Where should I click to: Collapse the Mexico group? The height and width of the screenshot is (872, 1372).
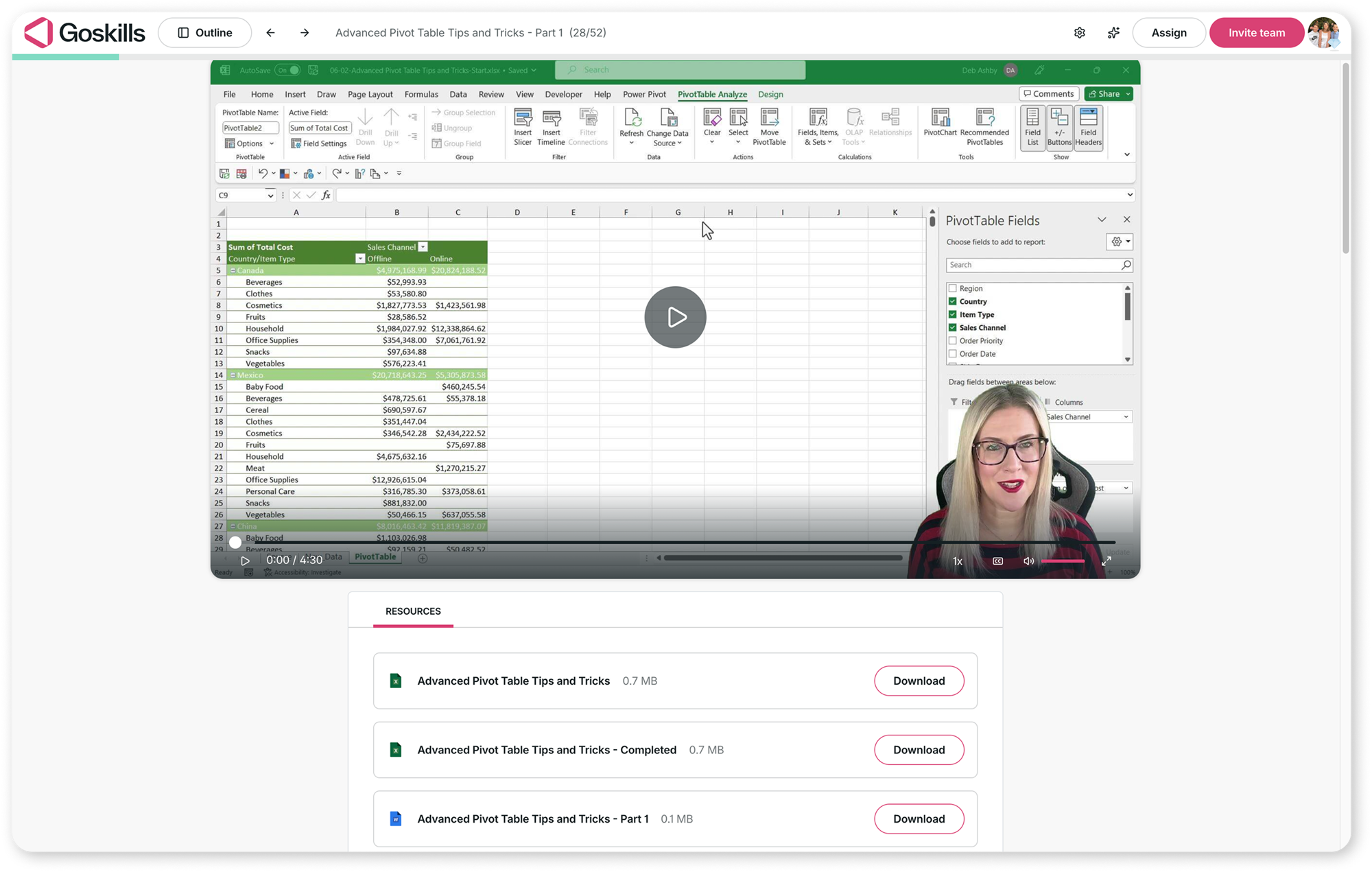(233, 375)
